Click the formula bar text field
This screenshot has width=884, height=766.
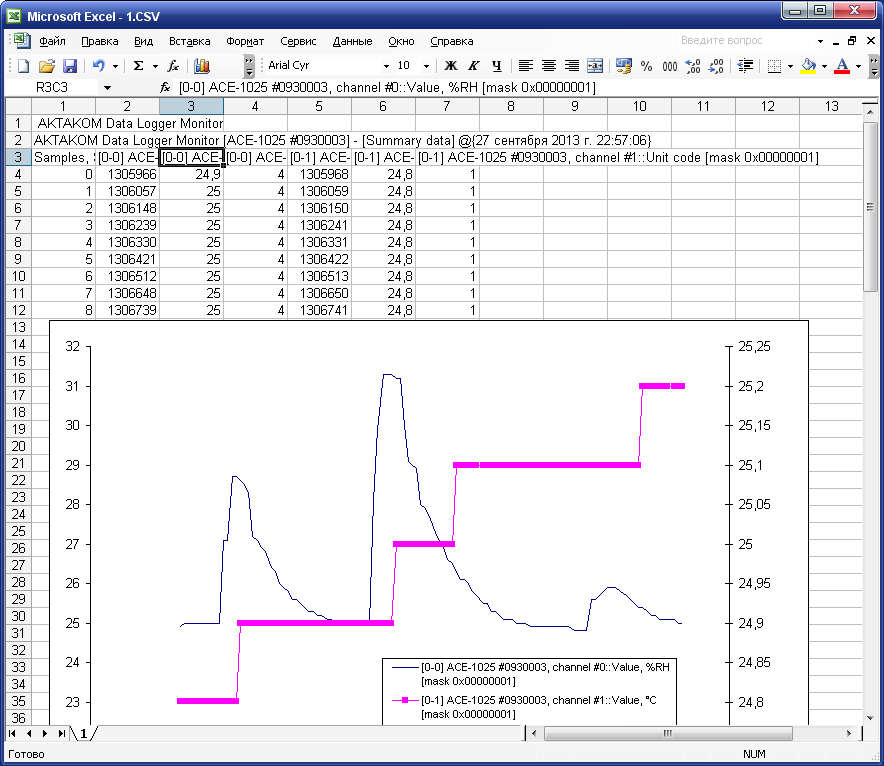click(519, 87)
